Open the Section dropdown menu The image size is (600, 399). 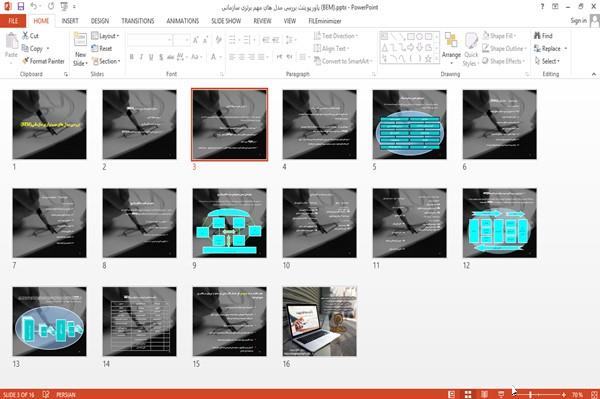tap(106, 61)
